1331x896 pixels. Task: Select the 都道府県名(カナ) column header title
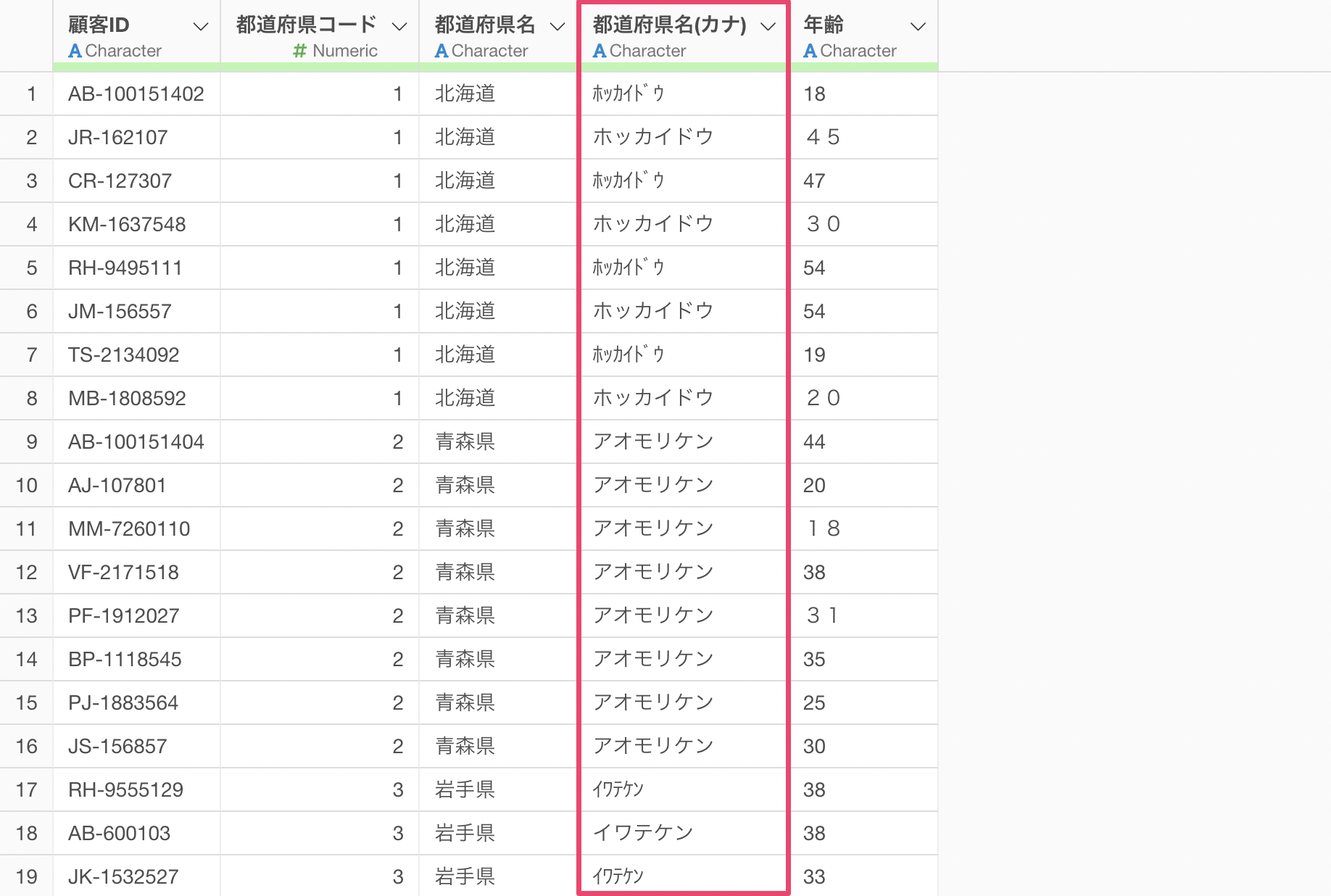click(x=670, y=25)
